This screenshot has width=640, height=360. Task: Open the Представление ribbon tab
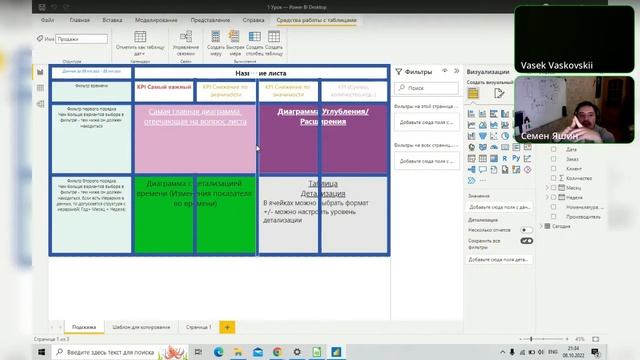(x=210, y=20)
